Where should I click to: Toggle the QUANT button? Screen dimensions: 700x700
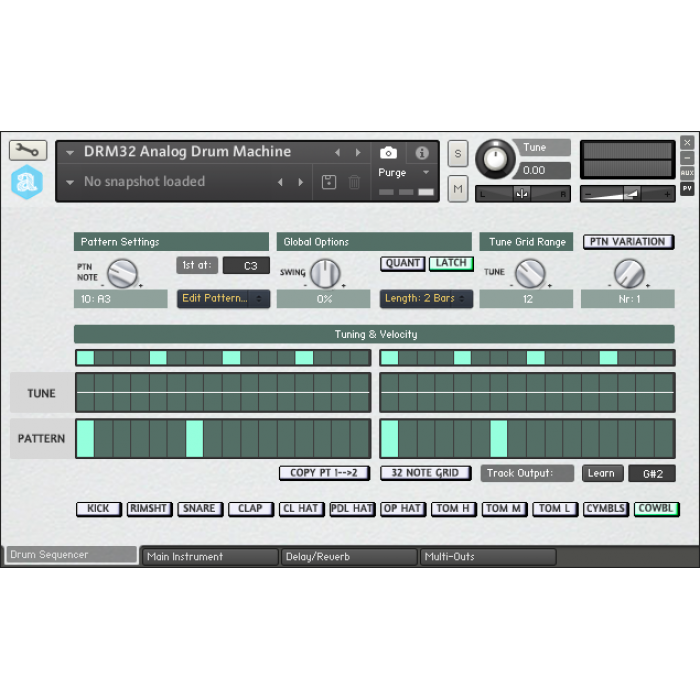[x=403, y=263]
